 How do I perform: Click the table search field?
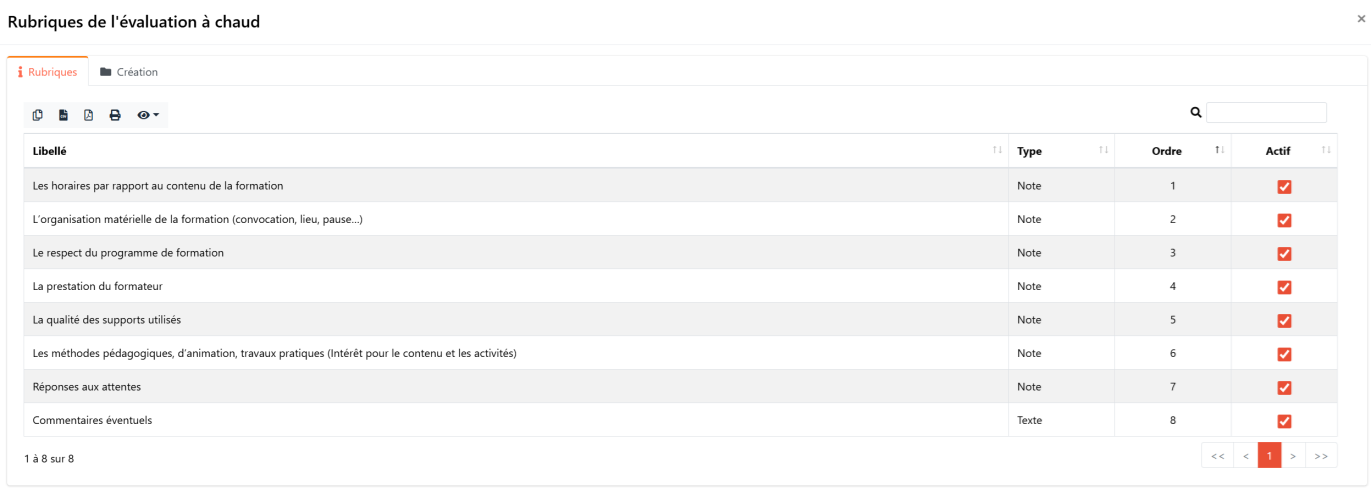[1266, 113]
